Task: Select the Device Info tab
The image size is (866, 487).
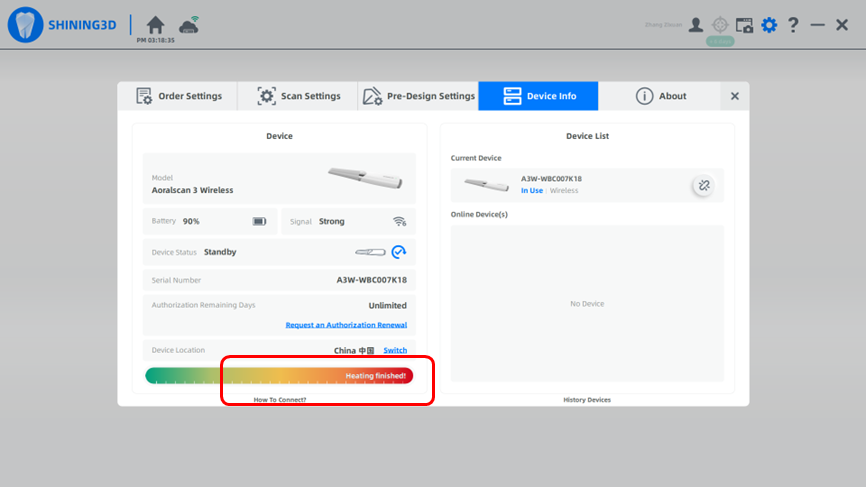Action: point(538,96)
